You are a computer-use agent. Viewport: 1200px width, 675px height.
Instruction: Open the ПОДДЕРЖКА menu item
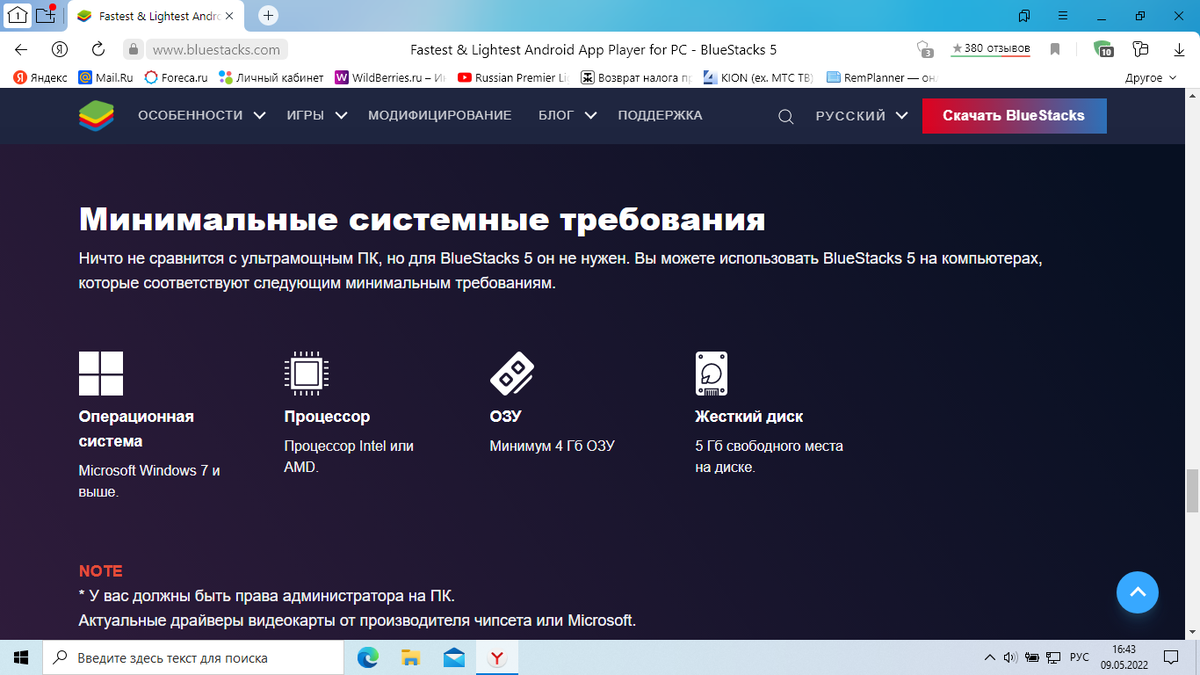(660, 115)
